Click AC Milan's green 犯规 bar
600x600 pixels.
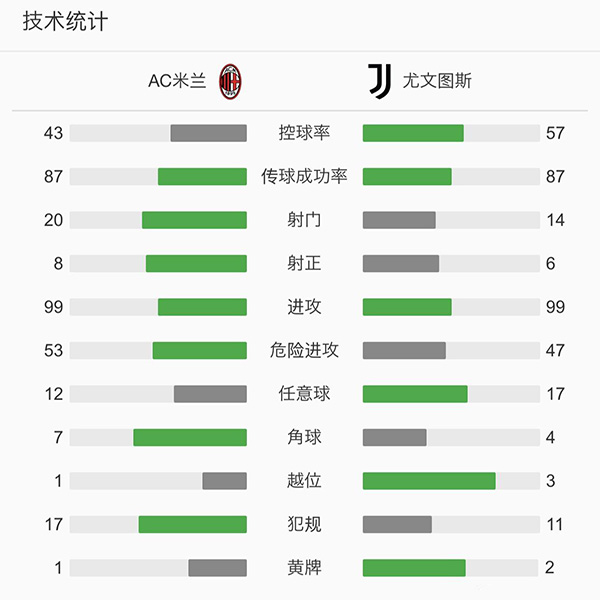pyautogui.click(x=193, y=524)
